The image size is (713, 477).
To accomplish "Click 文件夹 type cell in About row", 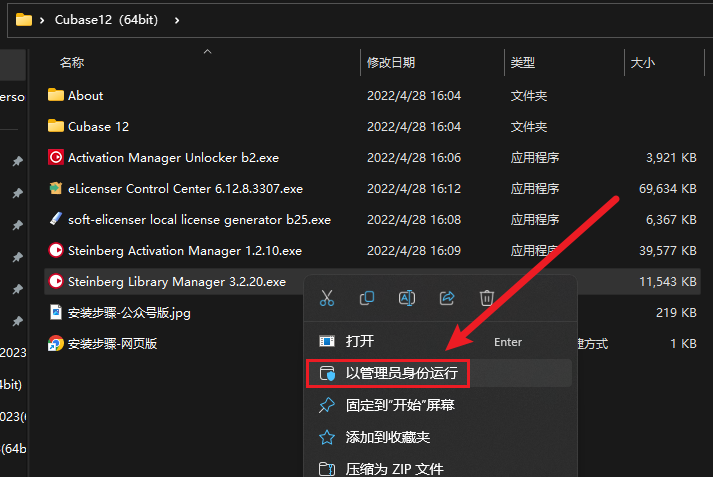I will click(528, 95).
